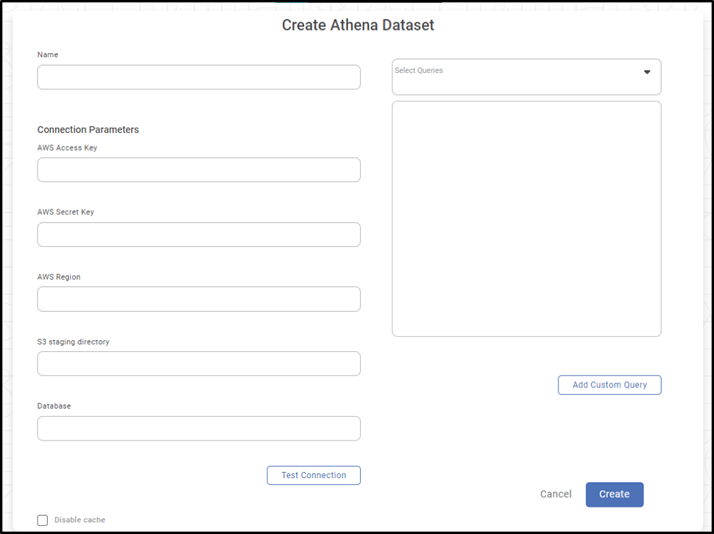
Task: Open the Select Queries dropdown
Action: pos(526,77)
